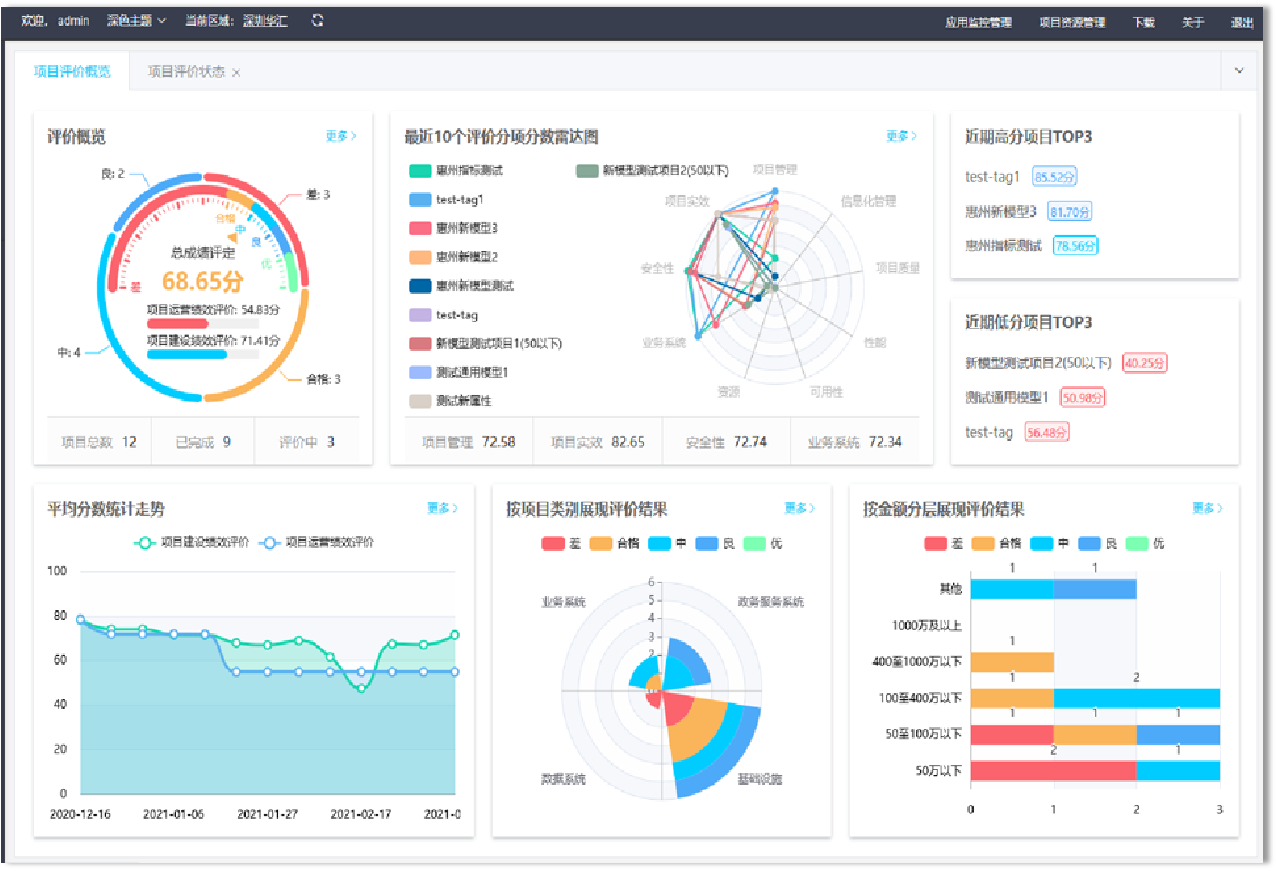1276x871 pixels.
Task: Click 更多 in the 评价概览 card
Action: tap(341, 136)
